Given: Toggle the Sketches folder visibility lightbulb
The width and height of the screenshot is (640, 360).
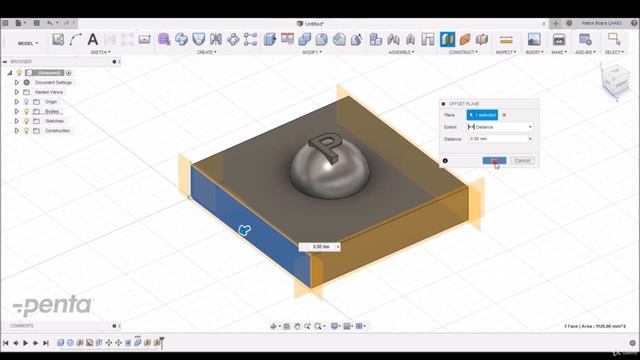Looking at the screenshot, I should (x=27, y=121).
